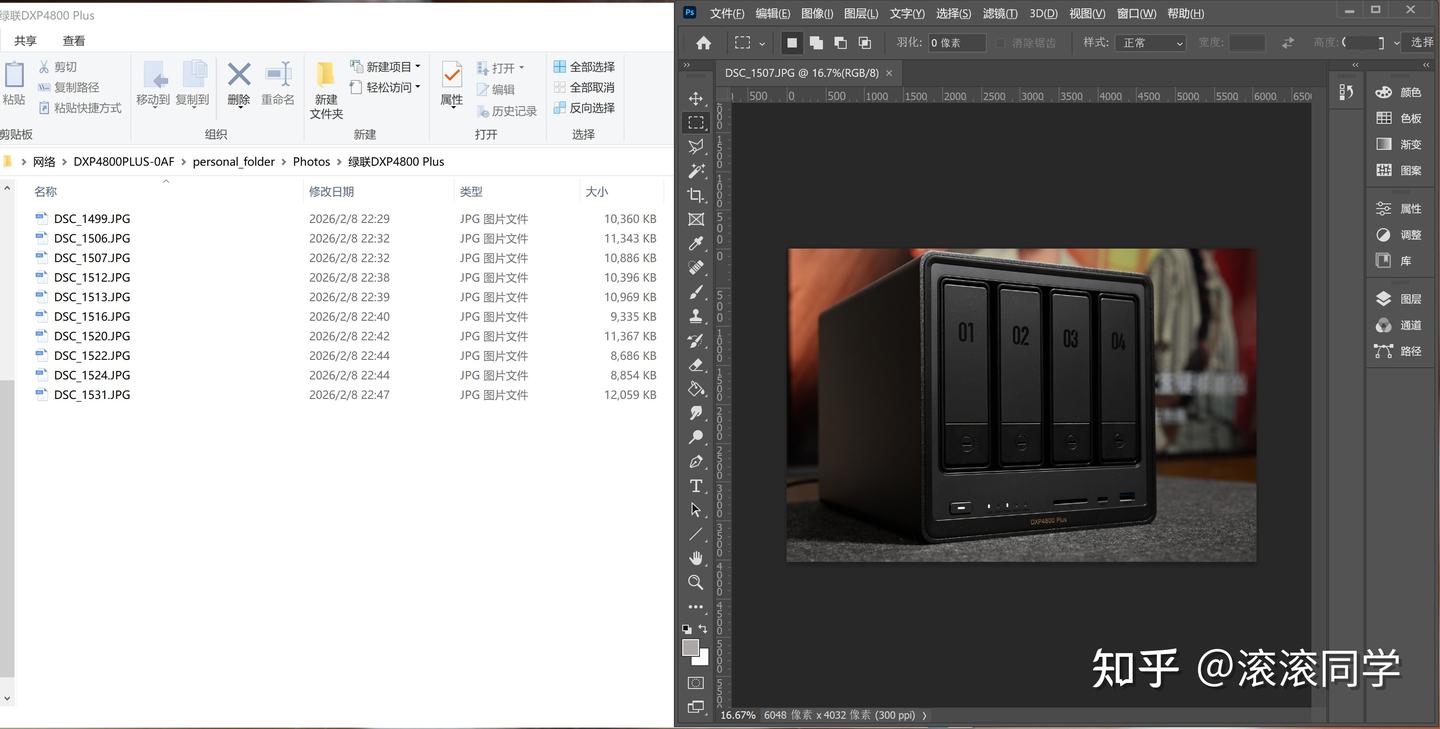Enable Subtract from Selection mode

[x=840, y=43]
